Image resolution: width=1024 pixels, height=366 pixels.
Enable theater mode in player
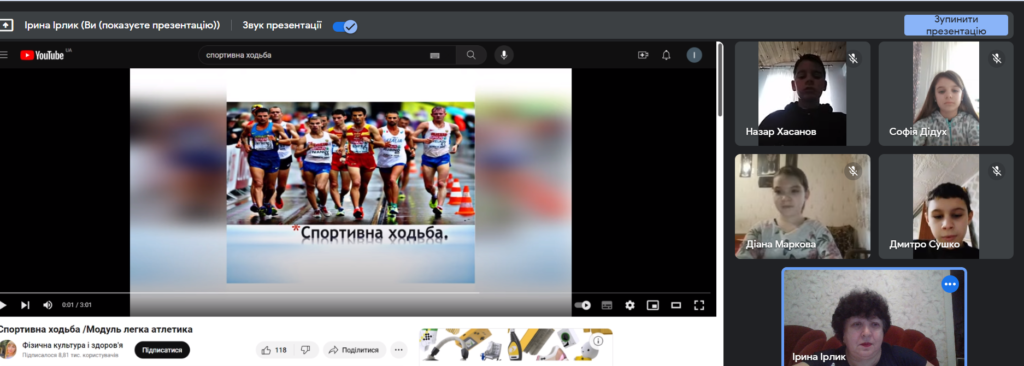[x=676, y=305]
